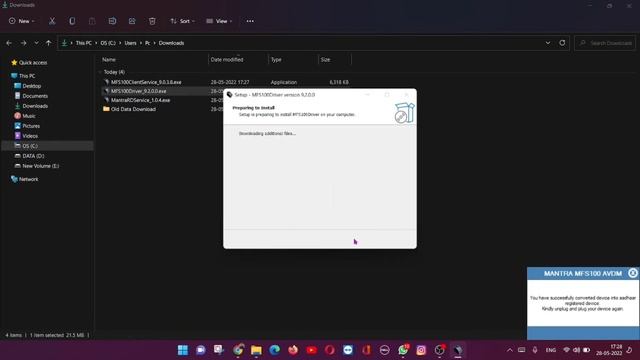Select MFS100Driver_9.2.0.0.exe file

click(x=138, y=91)
